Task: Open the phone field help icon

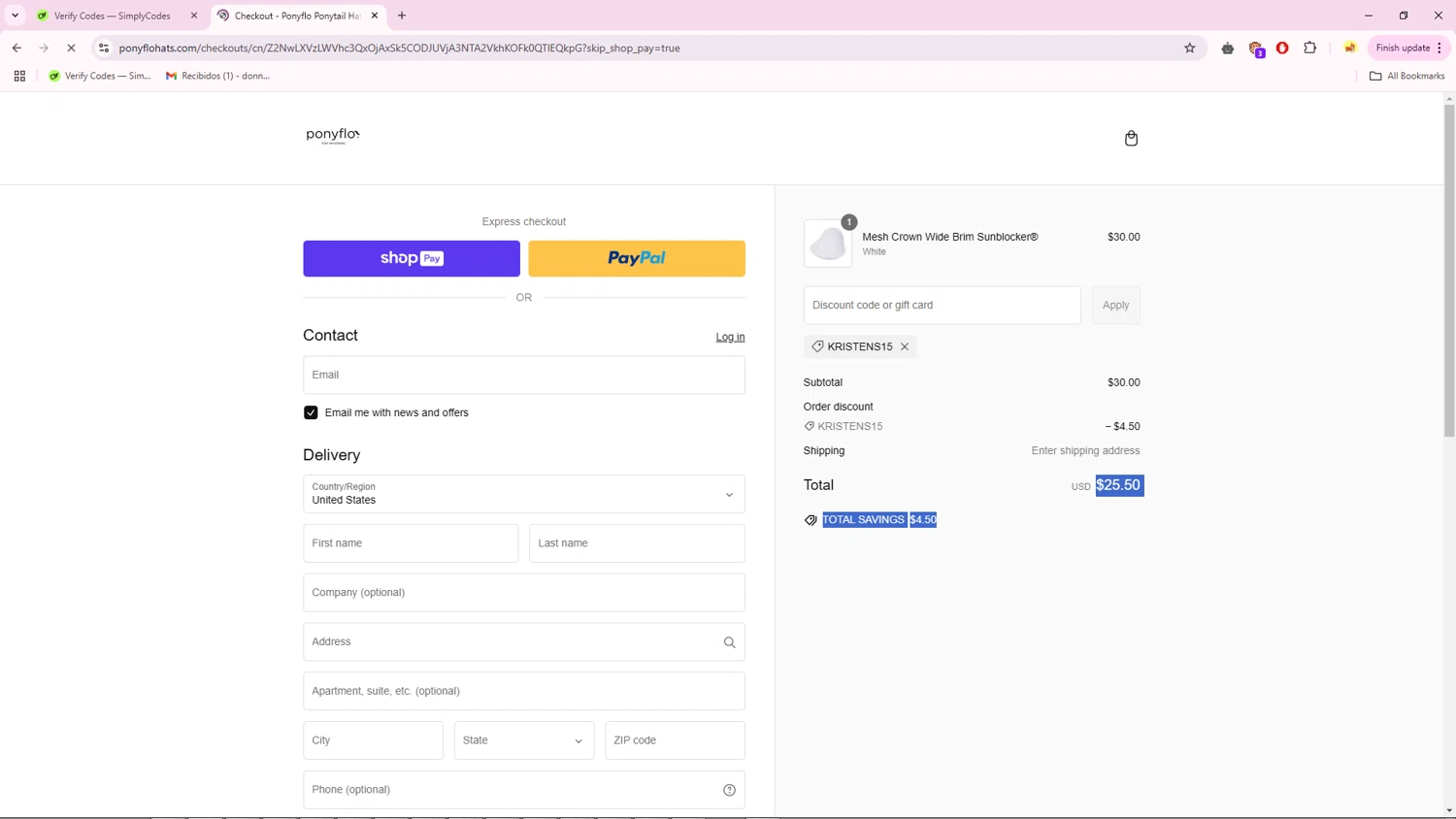Action: tap(729, 790)
